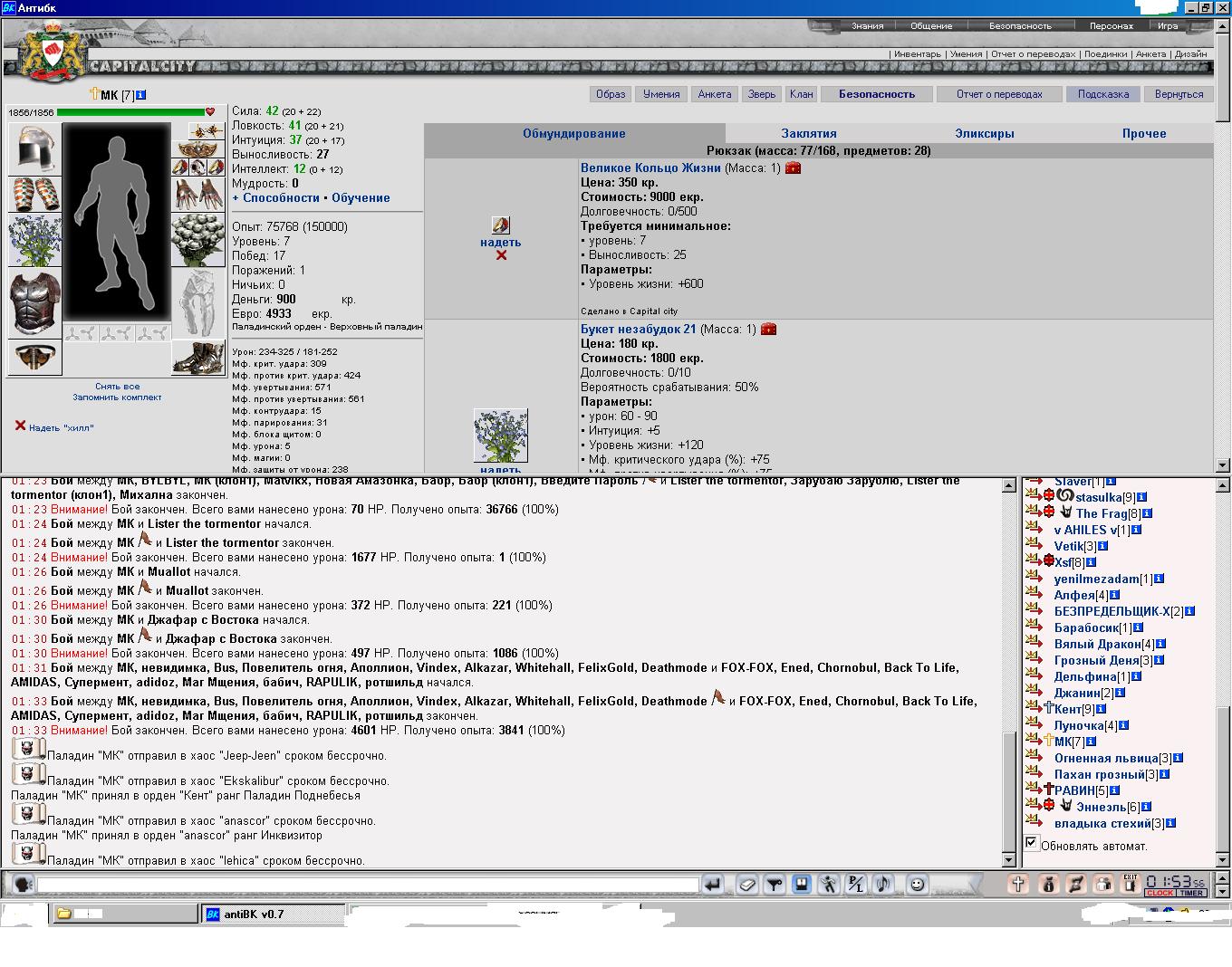Open the Персонаж top menu
The width and height of the screenshot is (1232, 967).
[x=1111, y=25]
